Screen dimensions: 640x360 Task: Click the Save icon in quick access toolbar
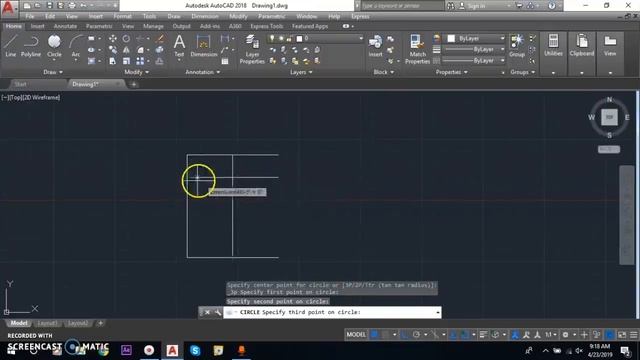(49, 6)
